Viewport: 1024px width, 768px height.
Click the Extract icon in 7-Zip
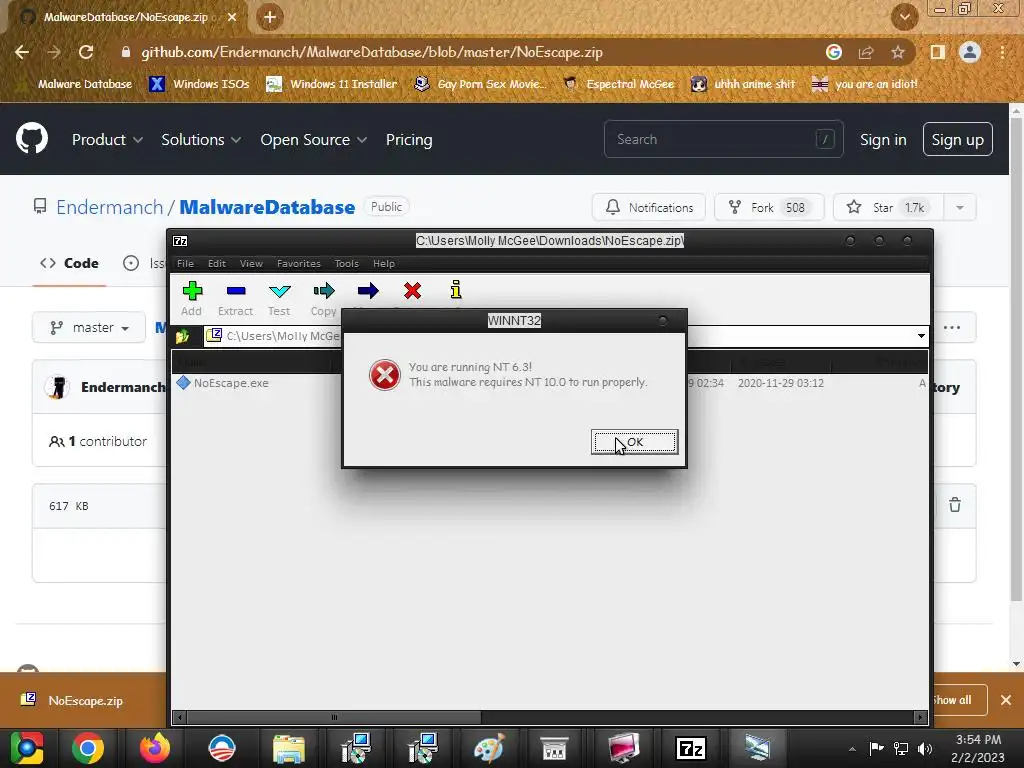pyautogui.click(x=235, y=298)
